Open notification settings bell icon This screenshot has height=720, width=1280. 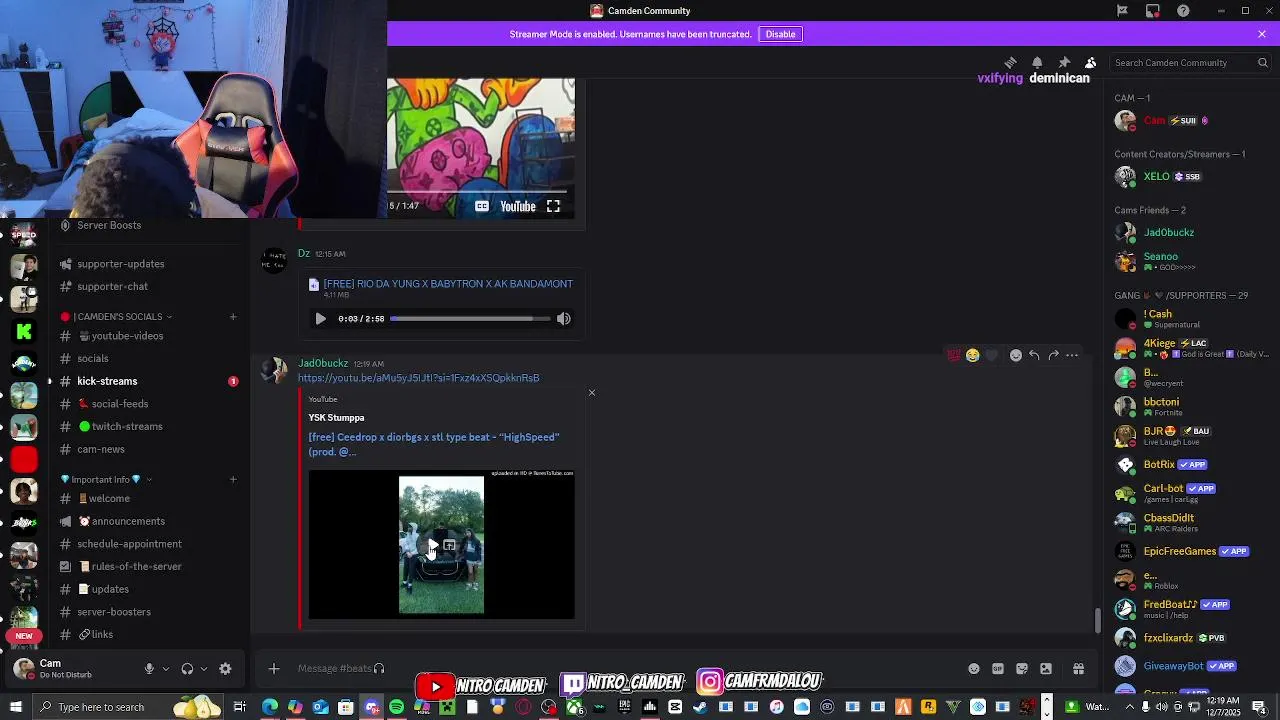coord(1037,62)
